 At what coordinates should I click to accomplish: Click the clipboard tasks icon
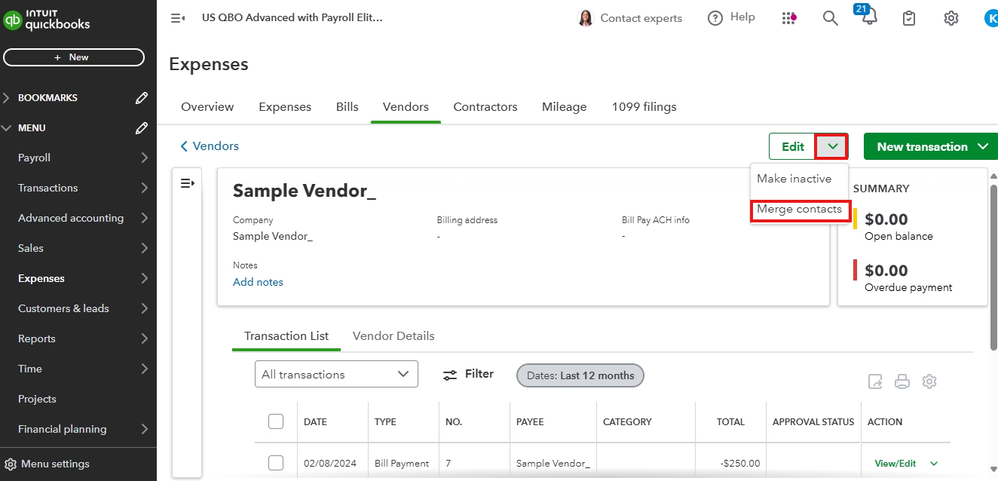click(x=909, y=18)
